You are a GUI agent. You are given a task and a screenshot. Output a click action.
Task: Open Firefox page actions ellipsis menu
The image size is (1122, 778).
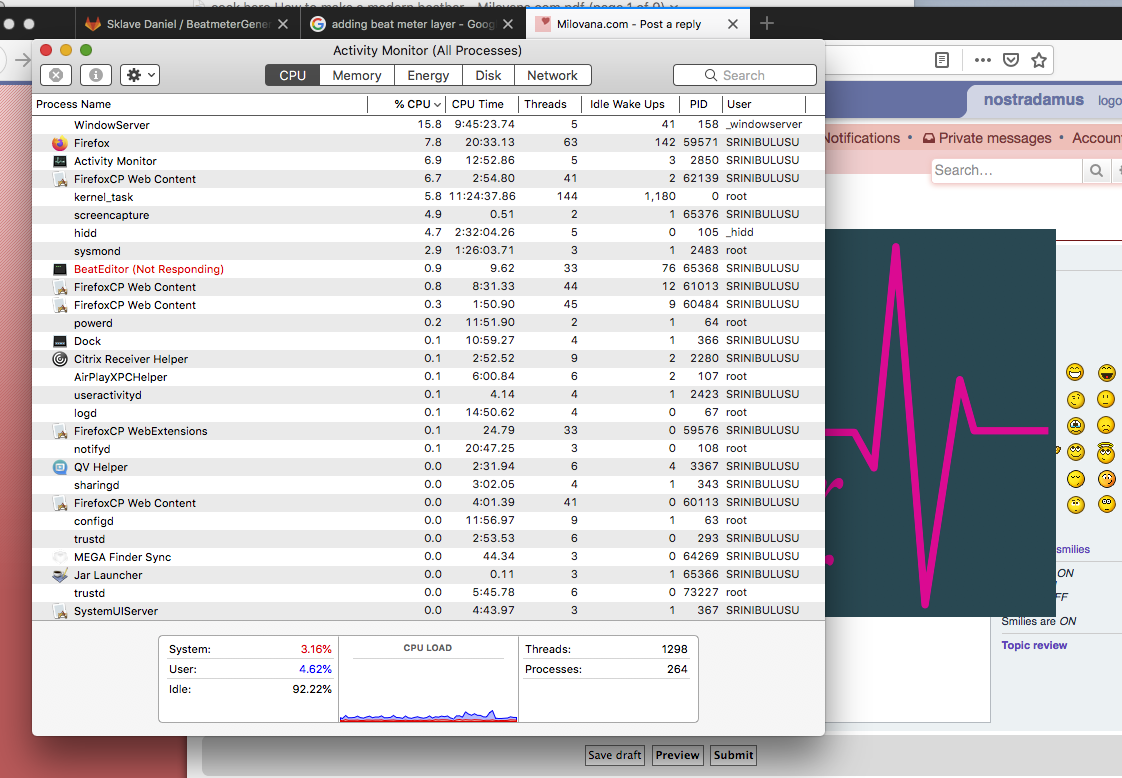tap(982, 60)
